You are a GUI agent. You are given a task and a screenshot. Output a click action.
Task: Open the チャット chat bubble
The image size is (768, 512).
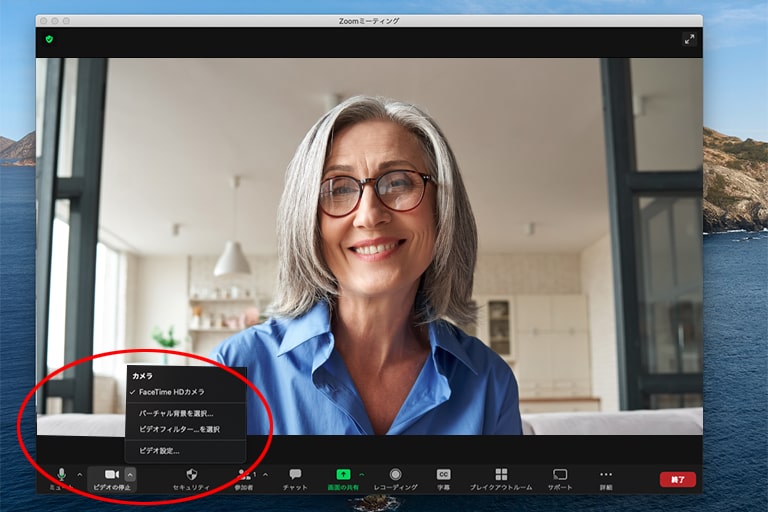click(x=295, y=479)
